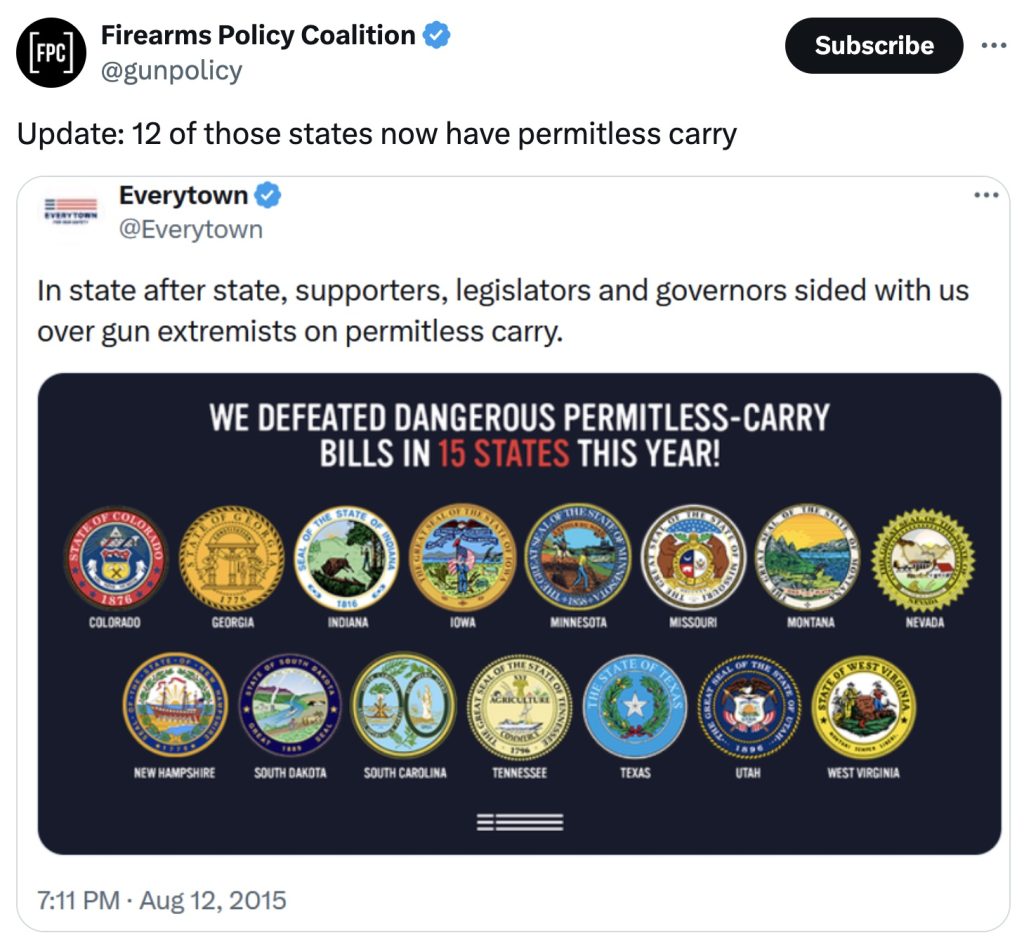Click the West Virginia state seal

point(863,706)
